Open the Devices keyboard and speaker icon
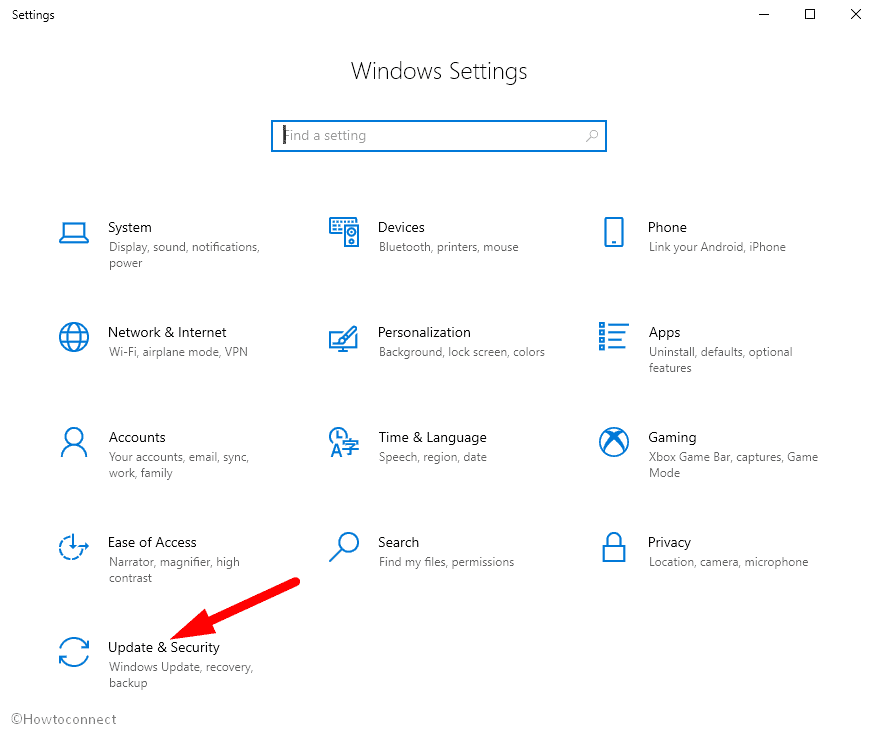This screenshot has height=733, width=878. (344, 232)
